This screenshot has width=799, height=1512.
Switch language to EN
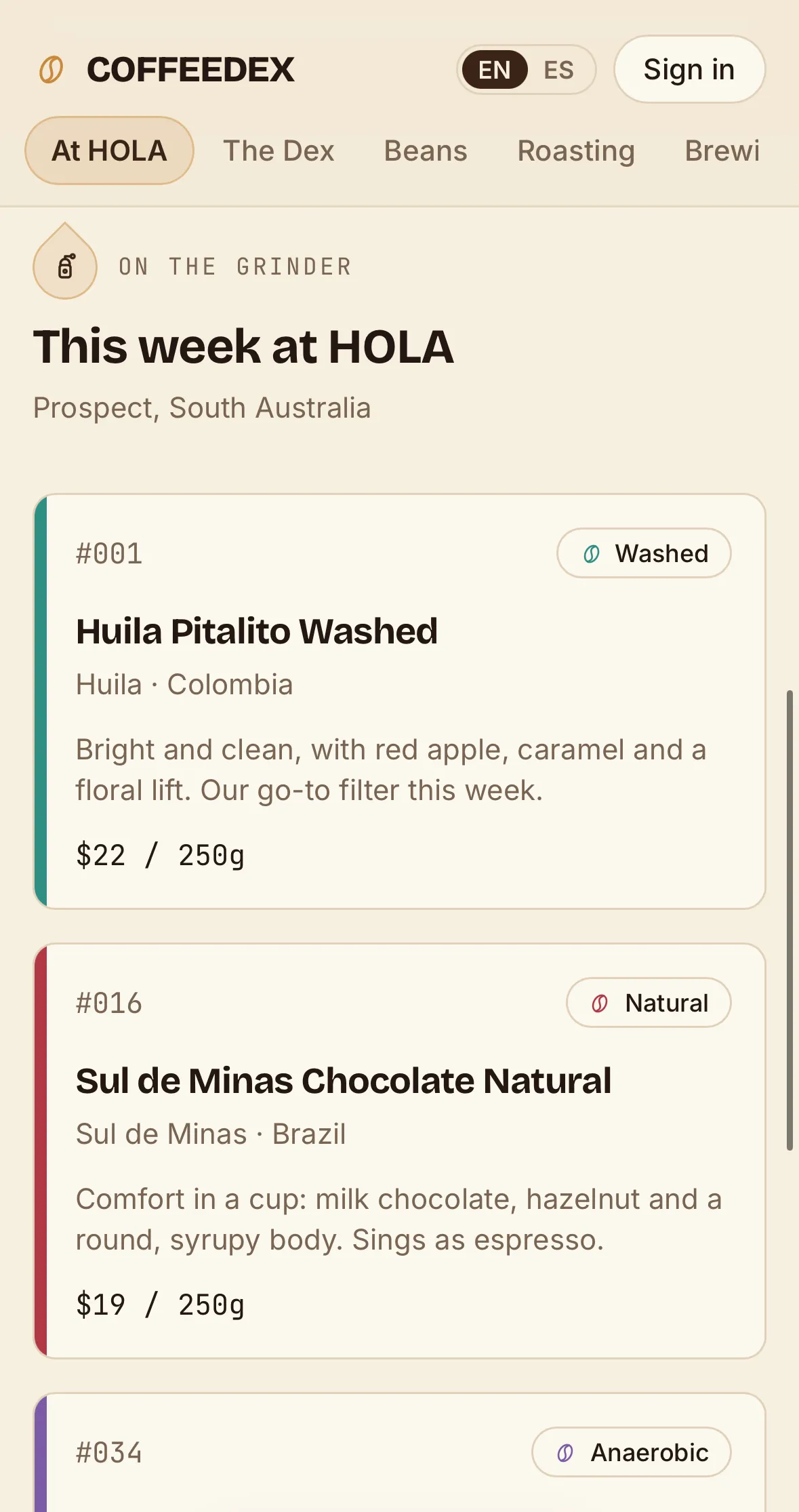click(x=495, y=70)
